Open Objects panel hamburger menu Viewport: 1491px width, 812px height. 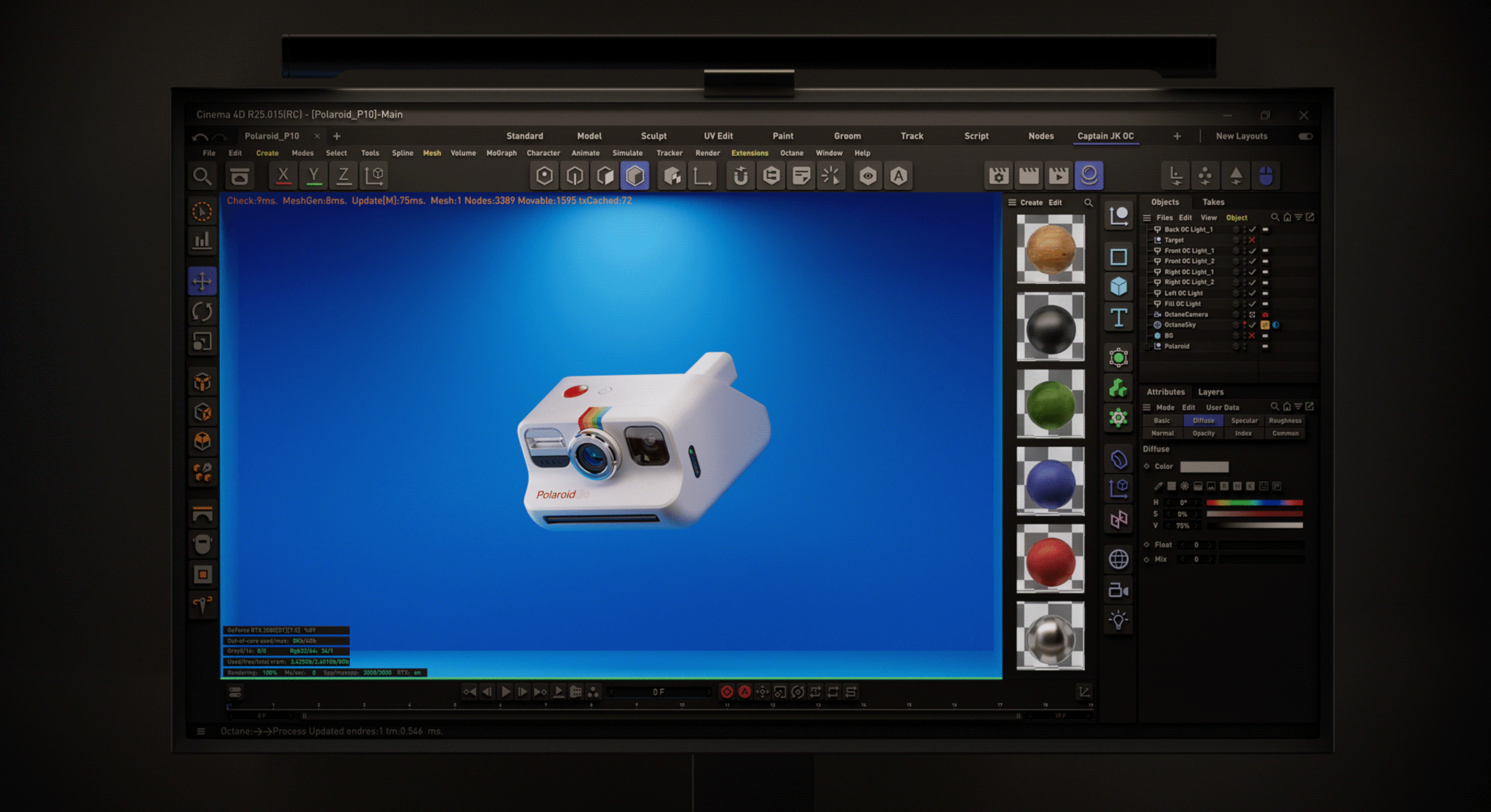point(1146,217)
